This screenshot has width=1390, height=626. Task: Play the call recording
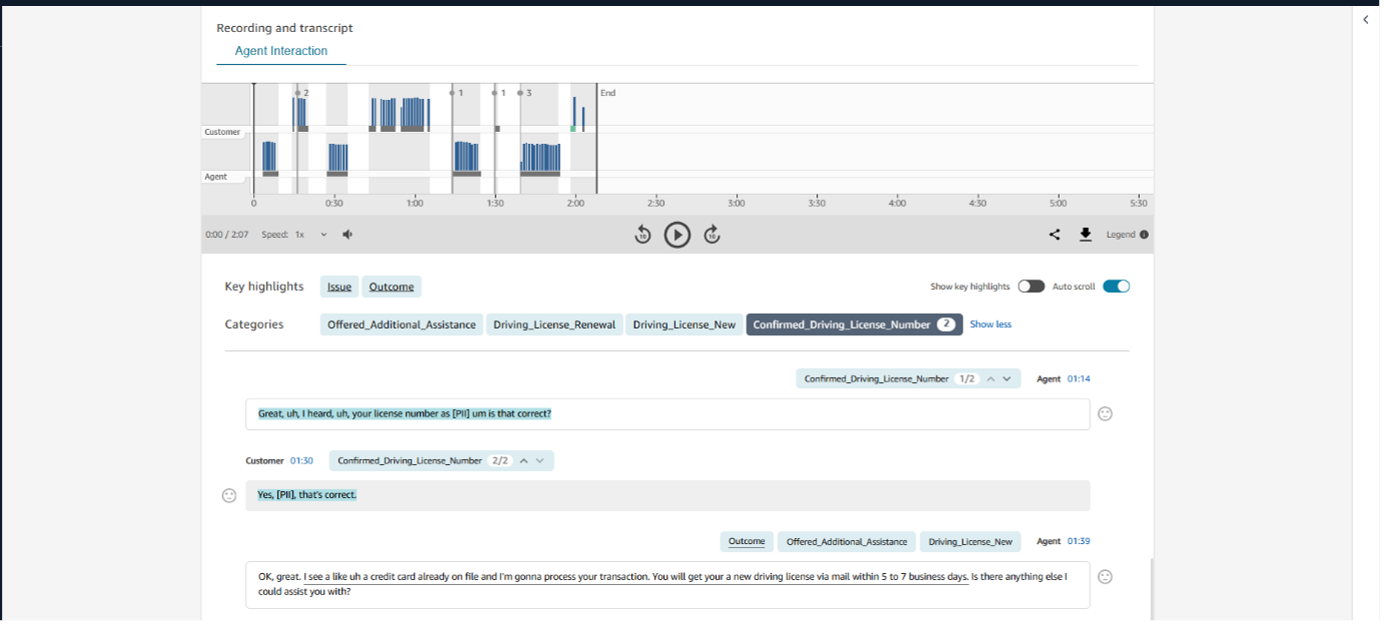pos(677,235)
